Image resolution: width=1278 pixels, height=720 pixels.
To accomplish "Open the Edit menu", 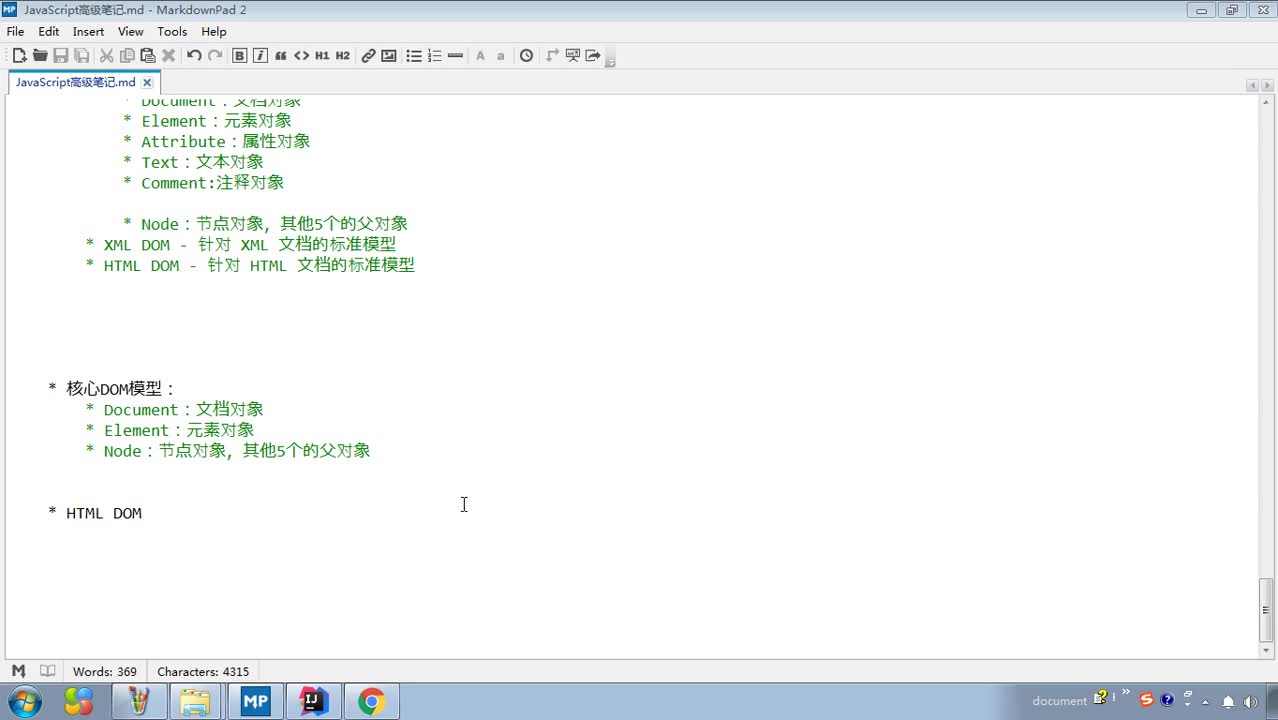I will [x=49, y=31].
